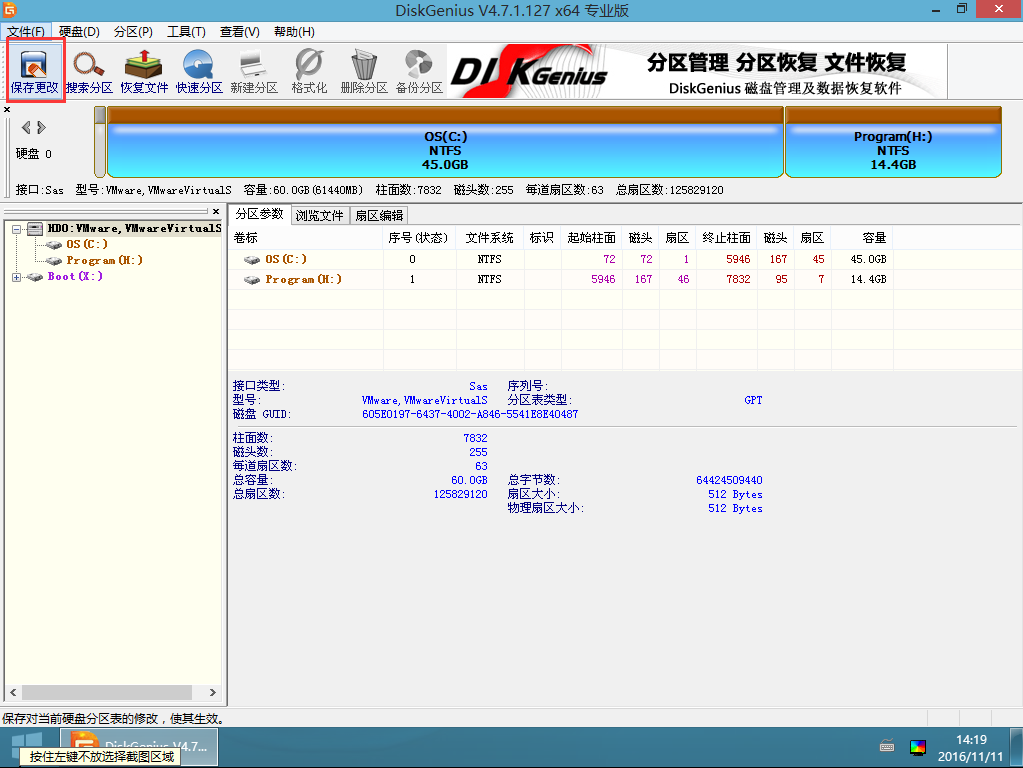Select HD0:VMware,VMwareVirtualS tree label

tap(134, 228)
